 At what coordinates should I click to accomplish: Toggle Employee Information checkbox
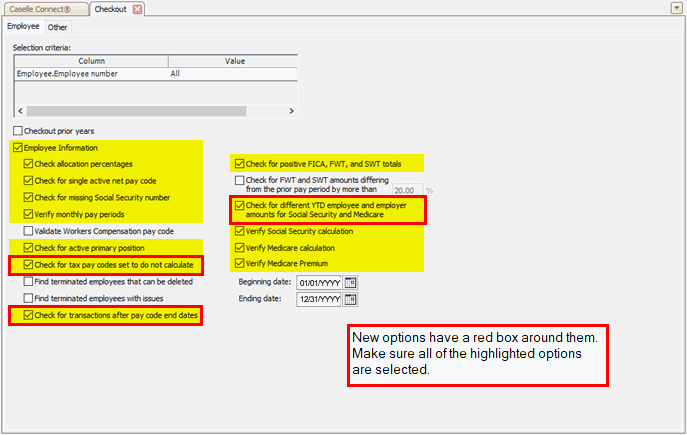(x=18, y=148)
